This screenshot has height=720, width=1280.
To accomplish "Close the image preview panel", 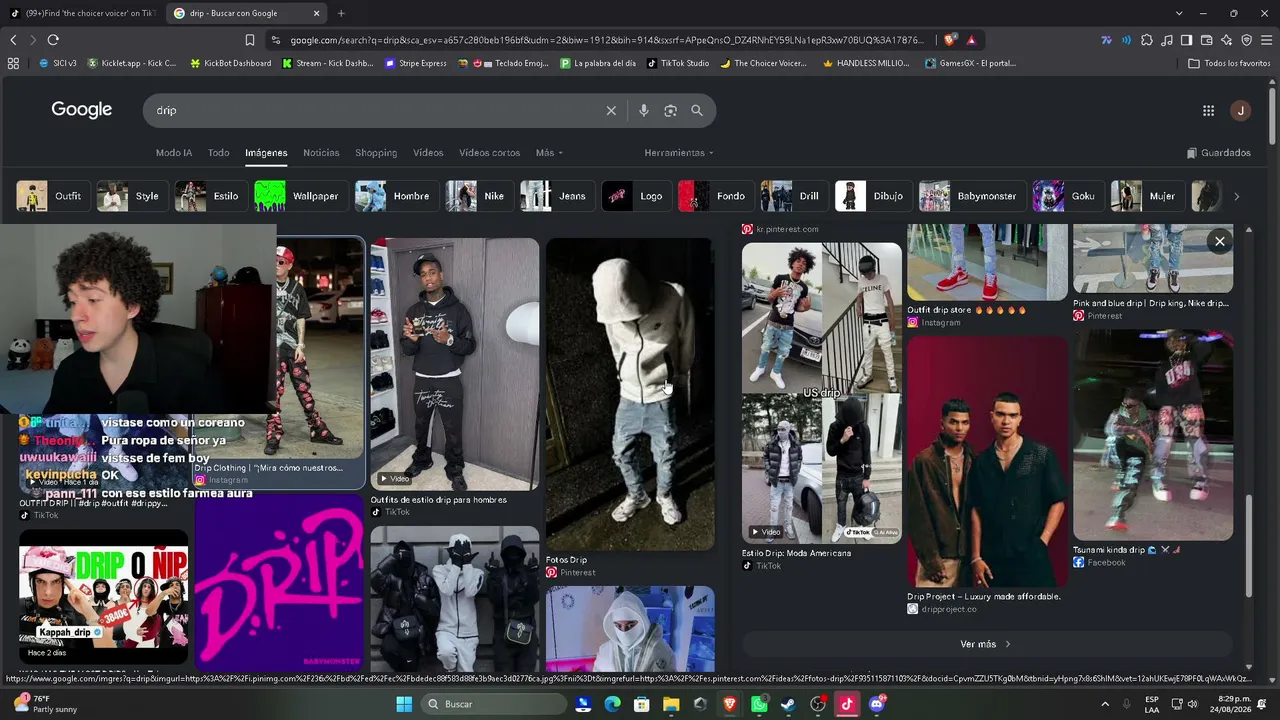I will [1219, 241].
